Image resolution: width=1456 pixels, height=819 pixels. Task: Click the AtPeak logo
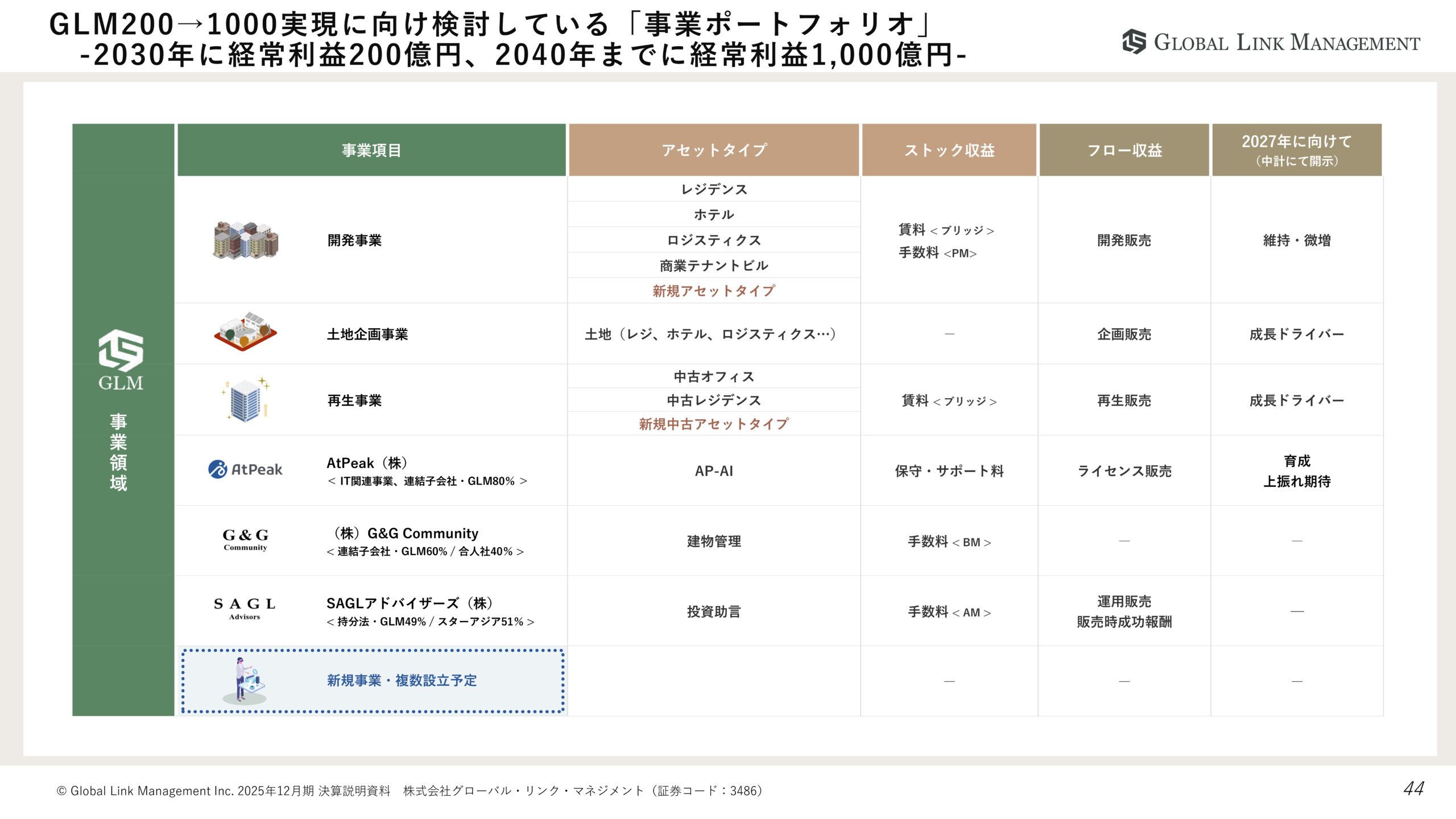tap(245, 470)
